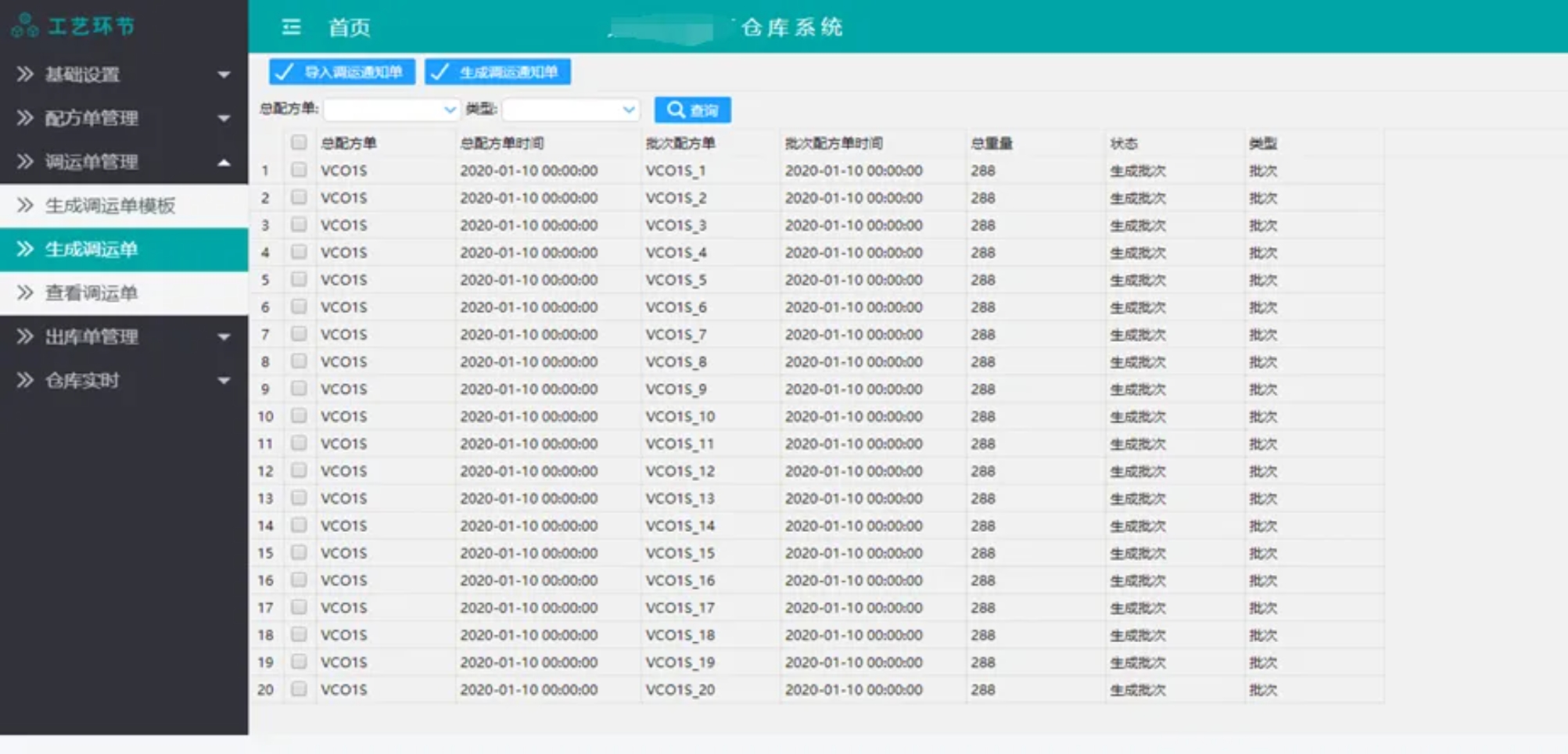This screenshot has width=1568, height=754.
Task: Go to 首页 in the header
Action: 349,27
